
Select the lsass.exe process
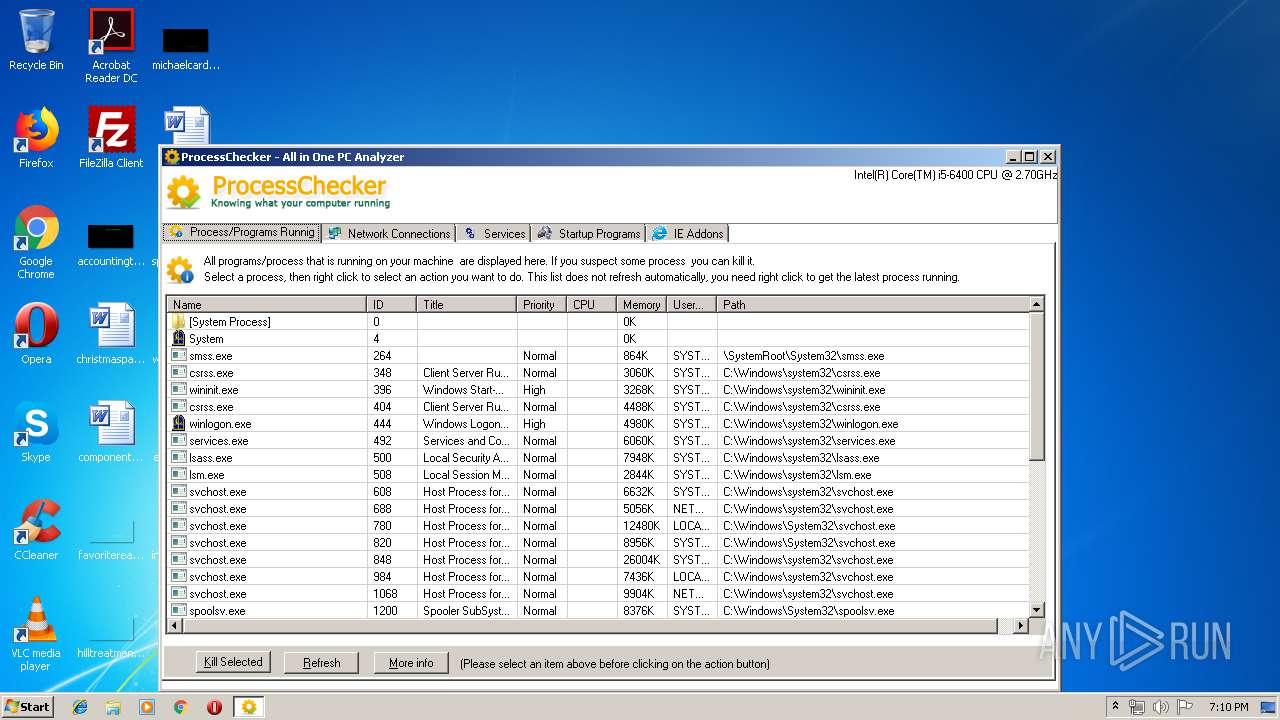tap(597, 458)
